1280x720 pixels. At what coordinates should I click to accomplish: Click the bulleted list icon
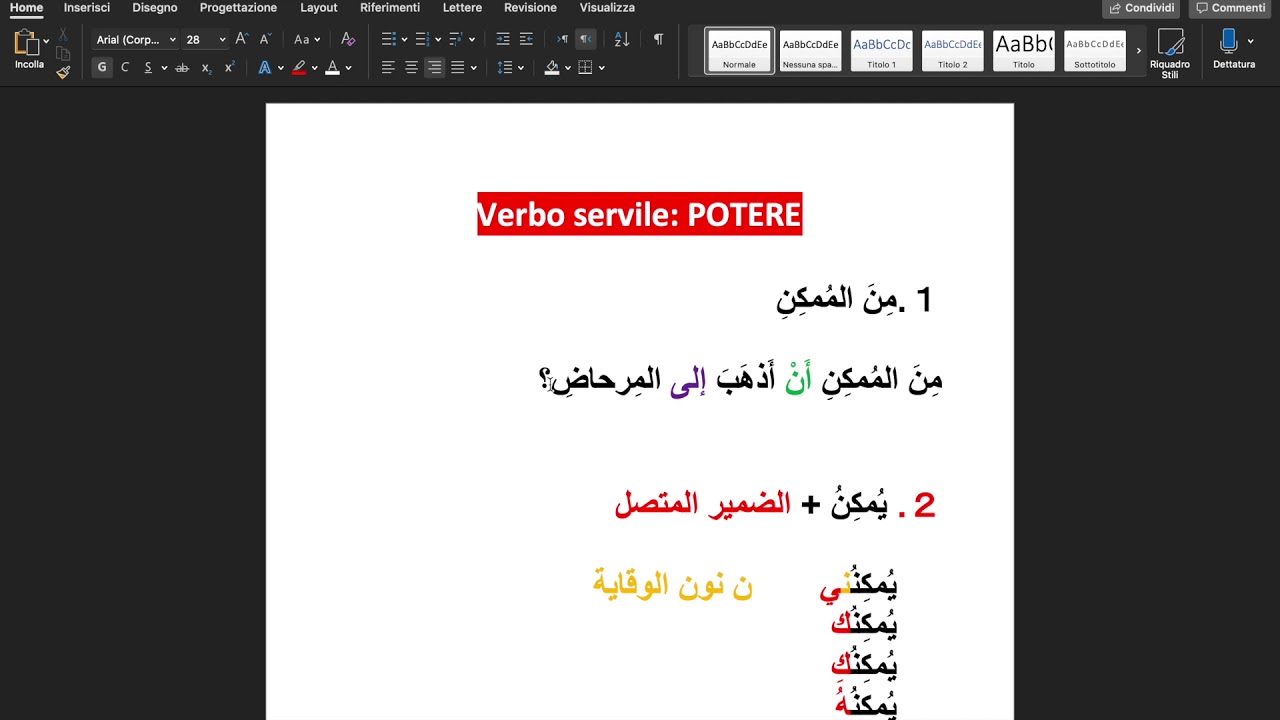389,39
